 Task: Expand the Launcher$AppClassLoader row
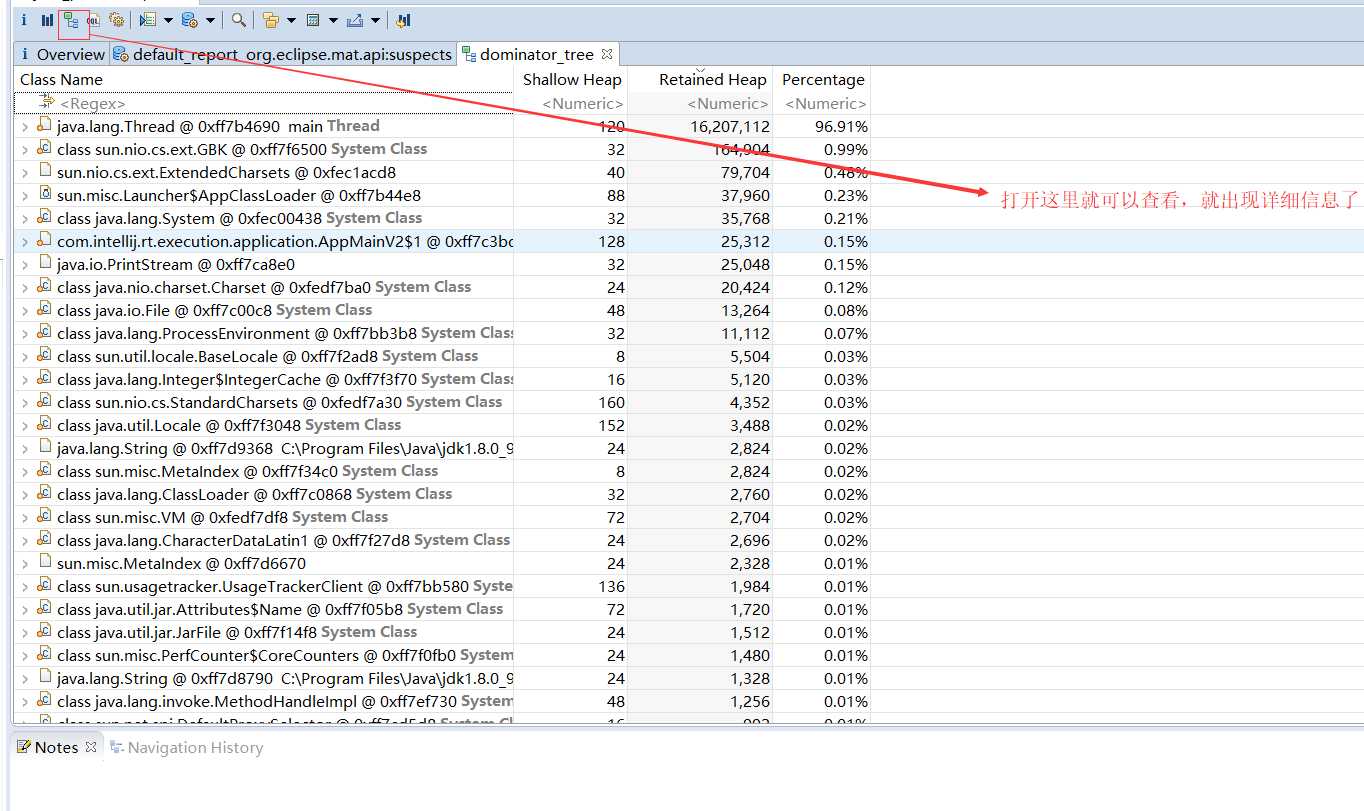tap(25, 196)
